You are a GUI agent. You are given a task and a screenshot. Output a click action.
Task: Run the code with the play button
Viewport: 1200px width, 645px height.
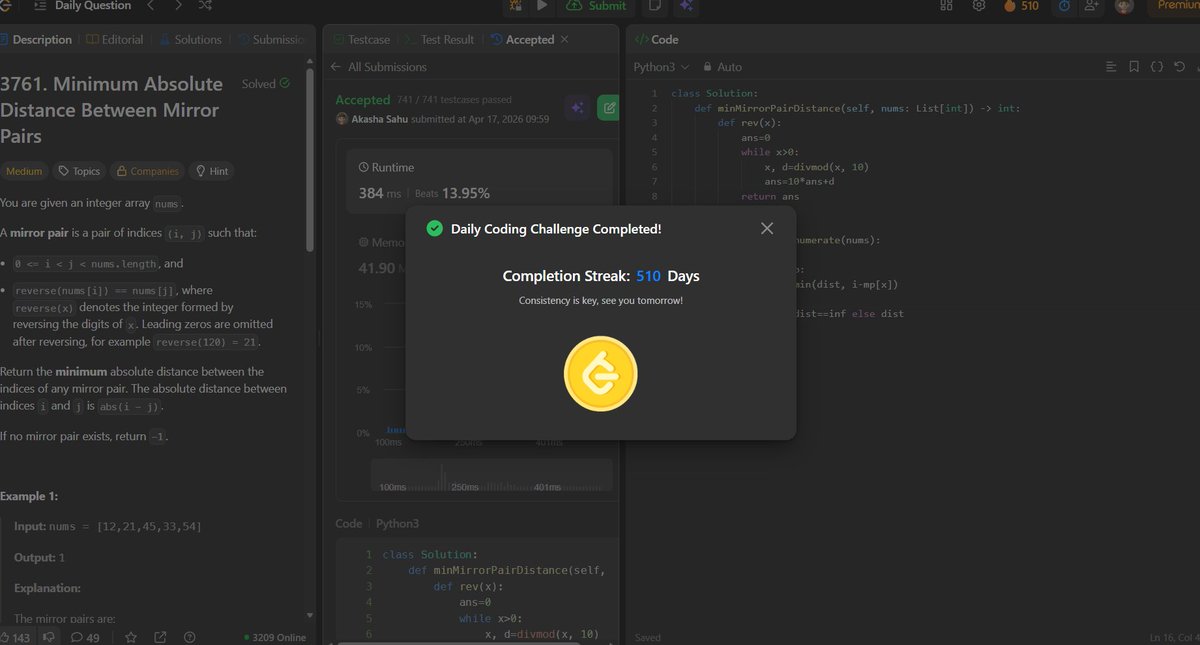coord(541,6)
